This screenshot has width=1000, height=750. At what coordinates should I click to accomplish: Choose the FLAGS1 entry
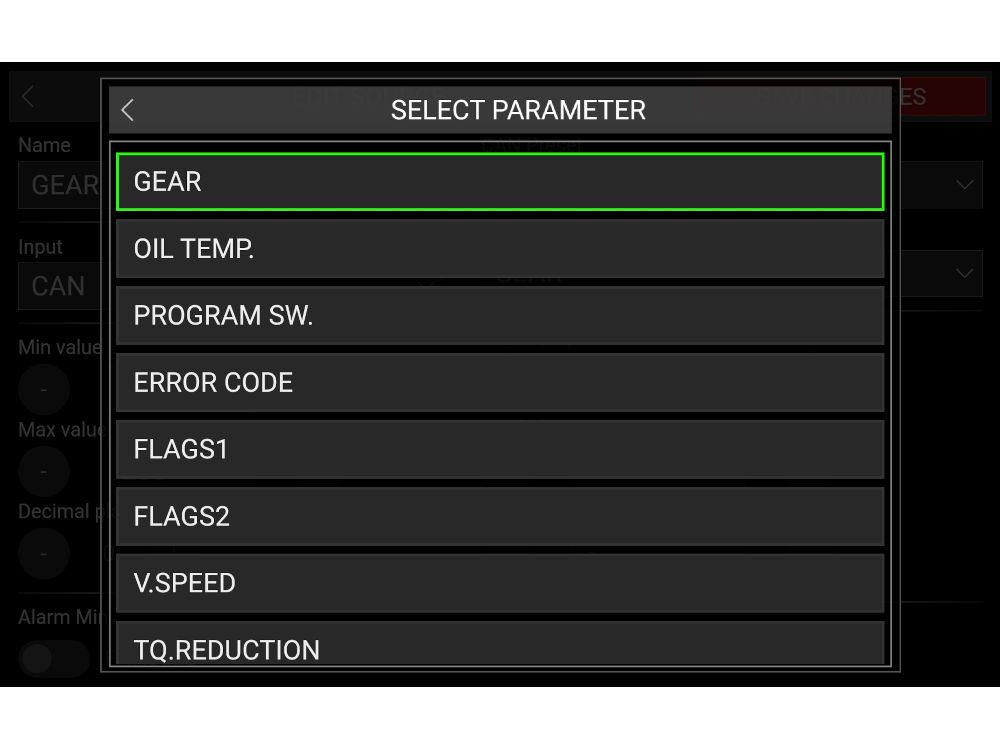[x=500, y=450]
